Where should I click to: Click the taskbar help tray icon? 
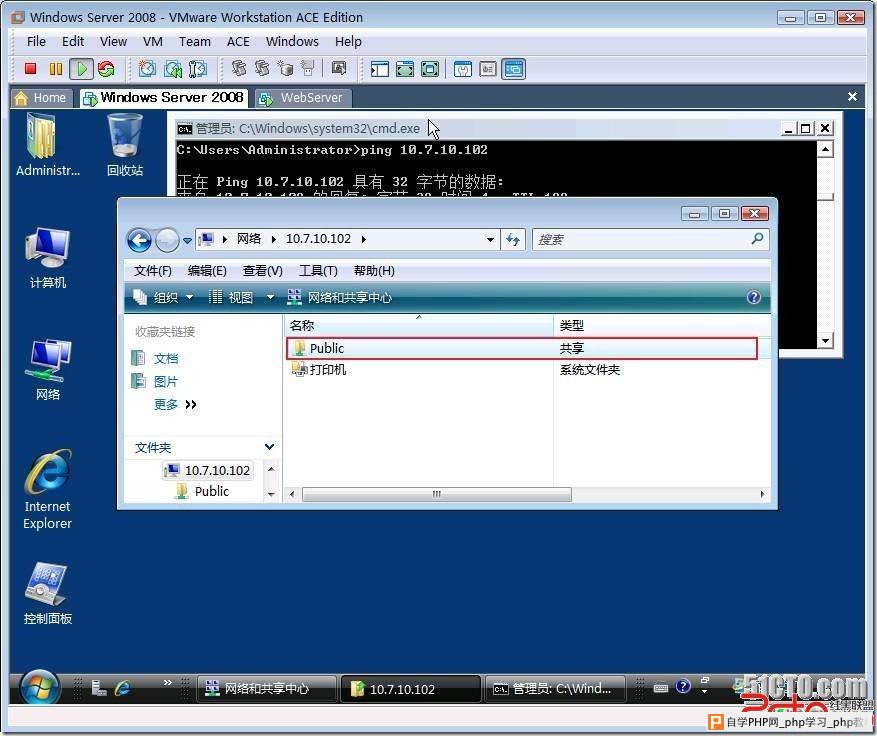pos(683,686)
